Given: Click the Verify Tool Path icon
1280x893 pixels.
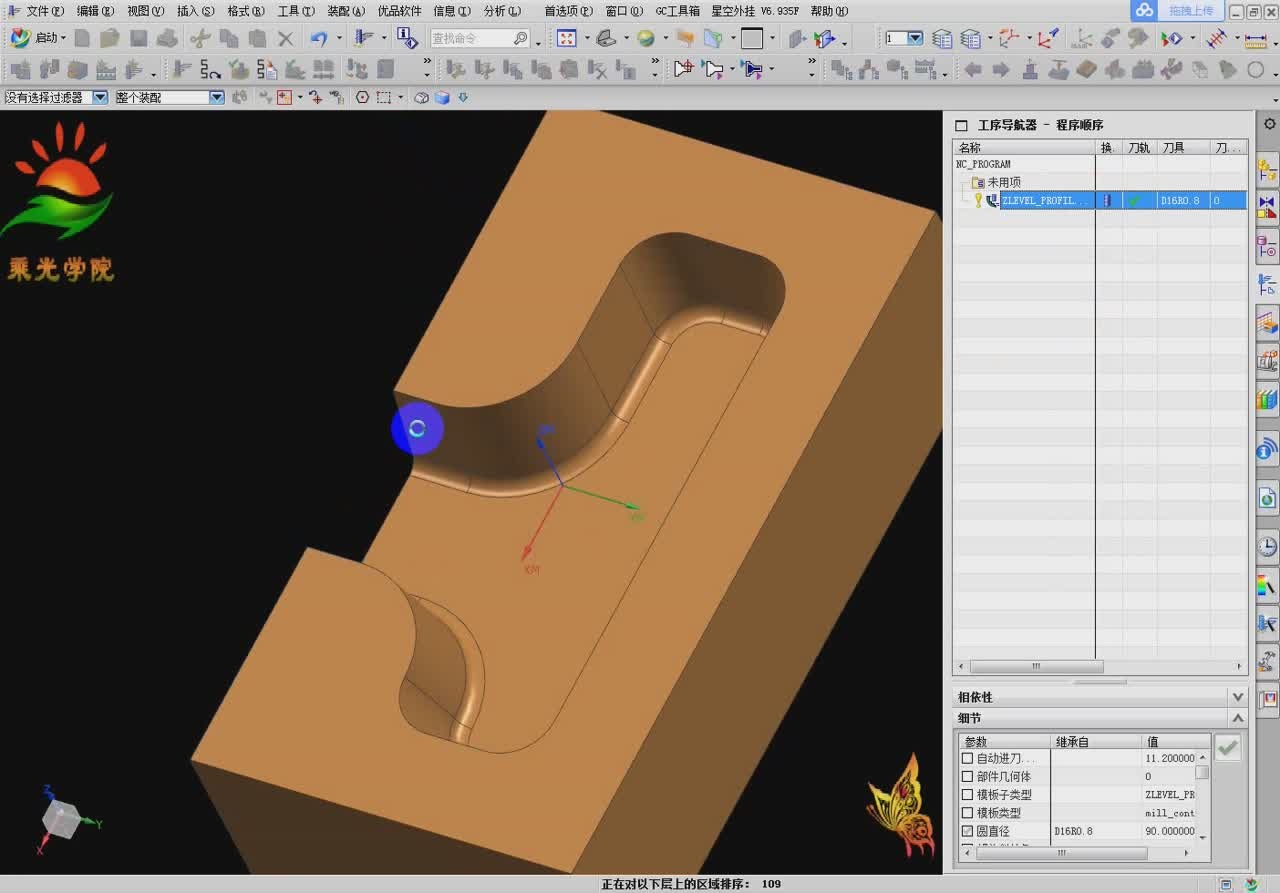Looking at the screenshot, I should (238, 69).
